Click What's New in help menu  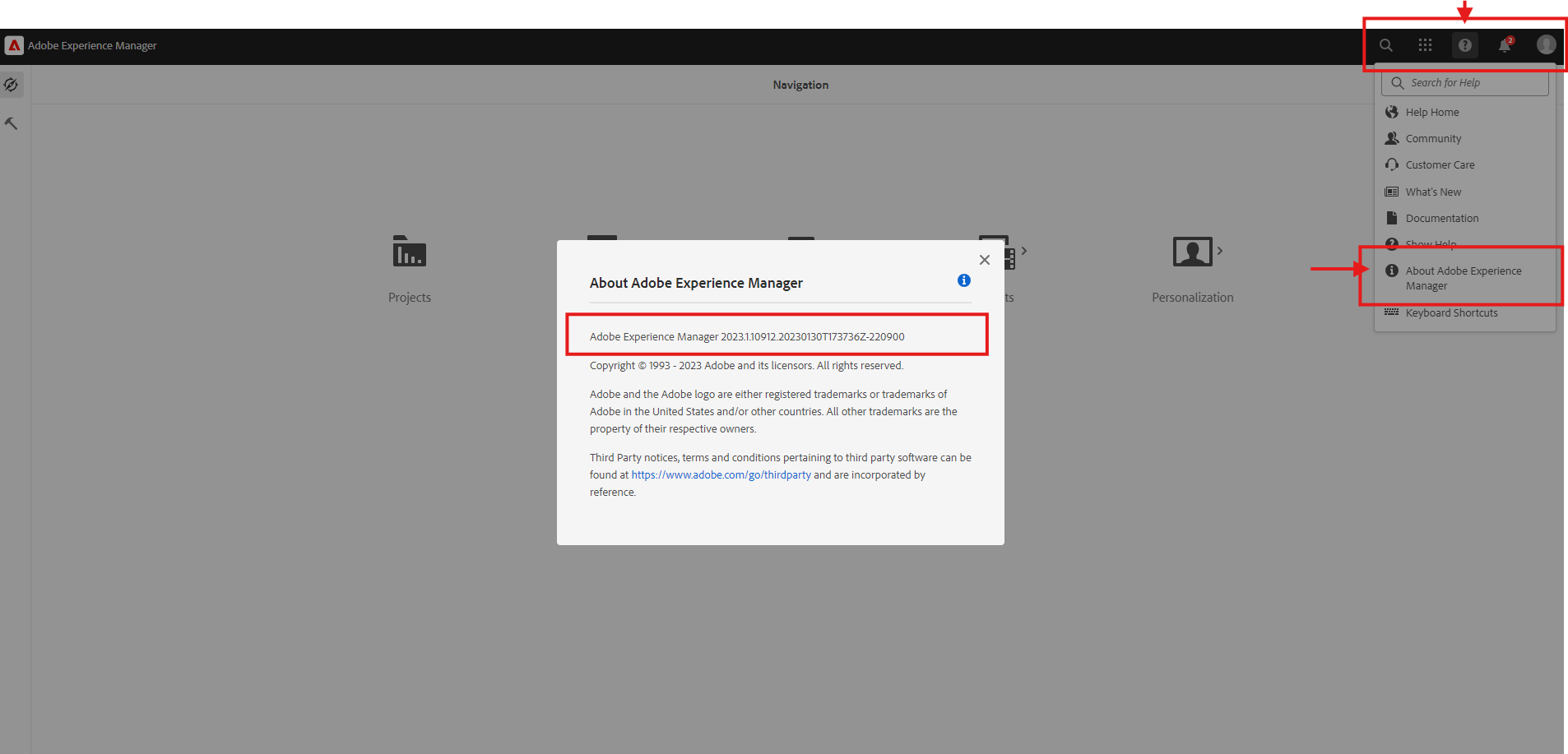pyautogui.click(x=1433, y=192)
